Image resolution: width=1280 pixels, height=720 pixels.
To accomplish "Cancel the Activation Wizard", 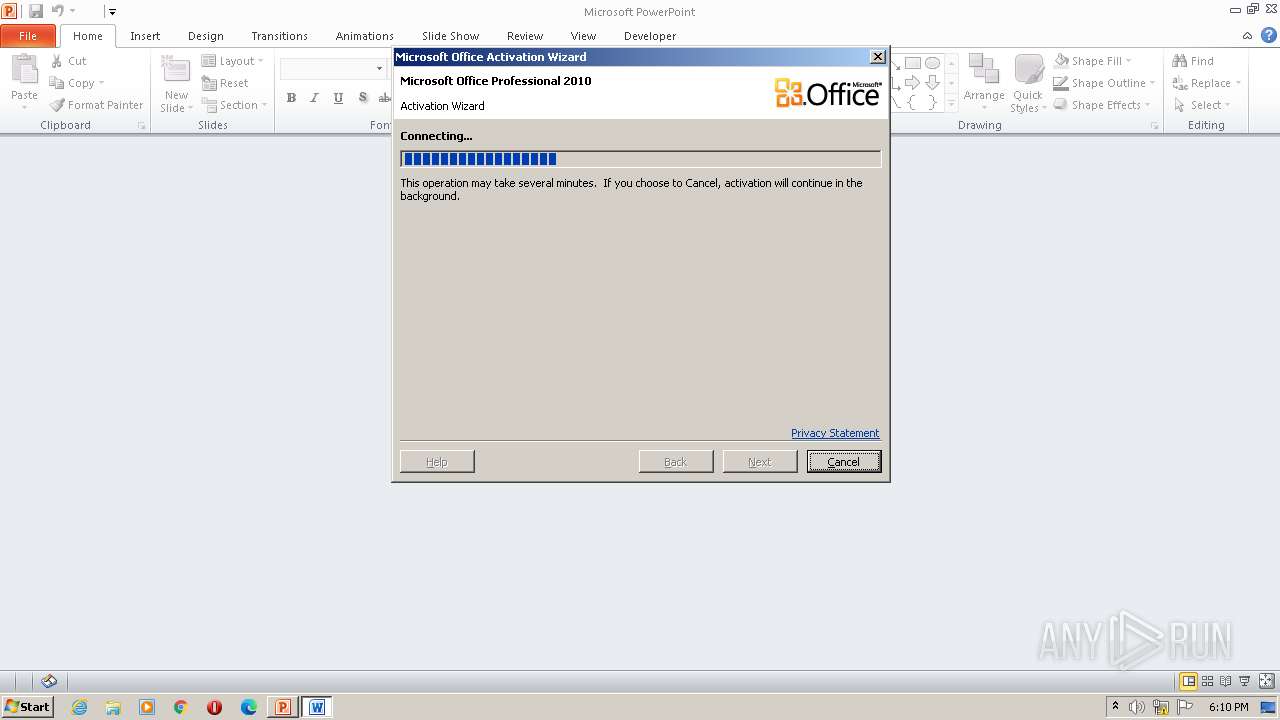I will 844,462.
